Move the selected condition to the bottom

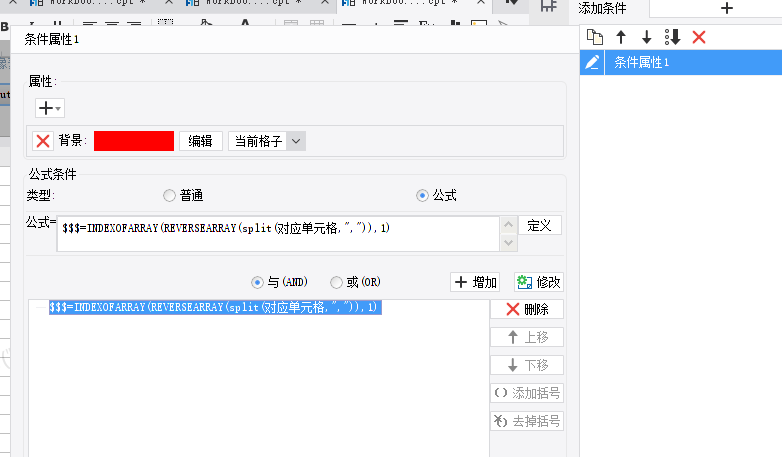[672, 37]
